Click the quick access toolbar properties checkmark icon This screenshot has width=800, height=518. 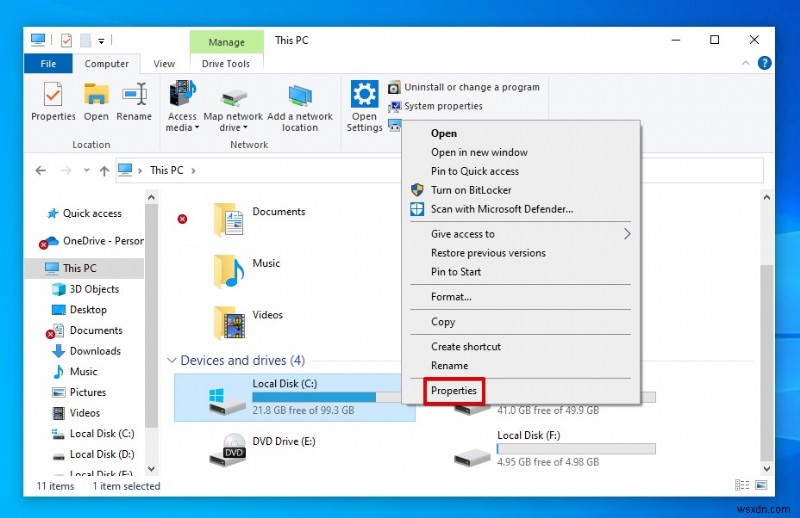pyautogui.click(x=66, y=40)
